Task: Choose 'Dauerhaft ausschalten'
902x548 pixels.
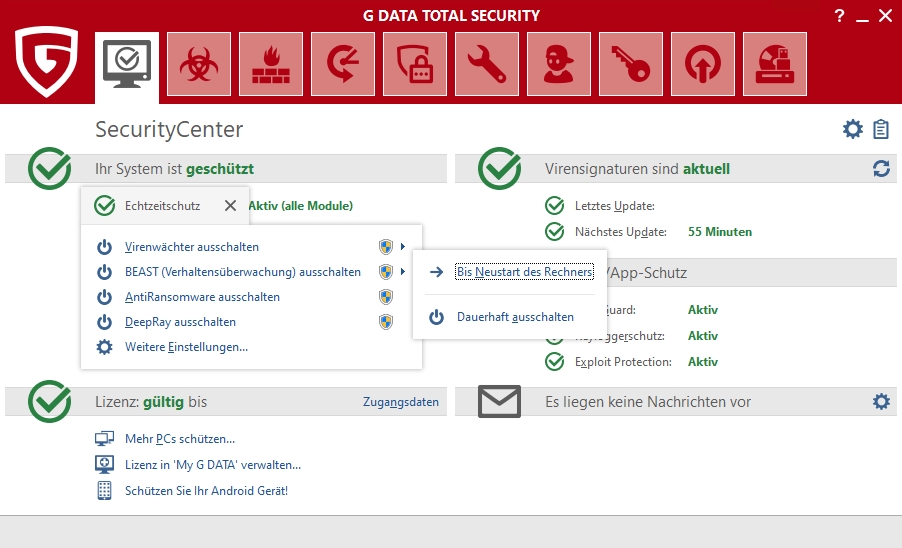Action: (515, 317)
